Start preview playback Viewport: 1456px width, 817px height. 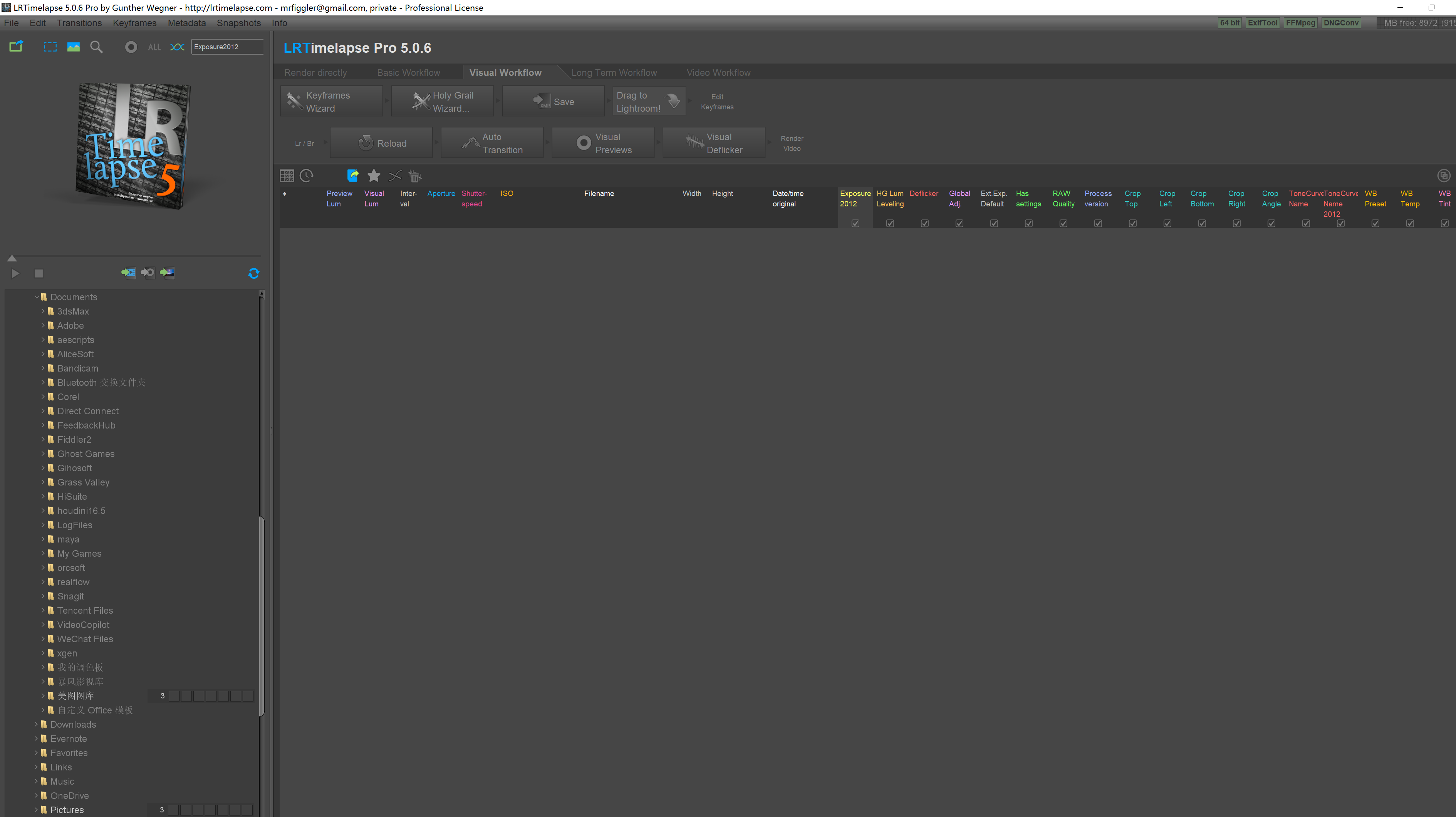pos(15,273)
